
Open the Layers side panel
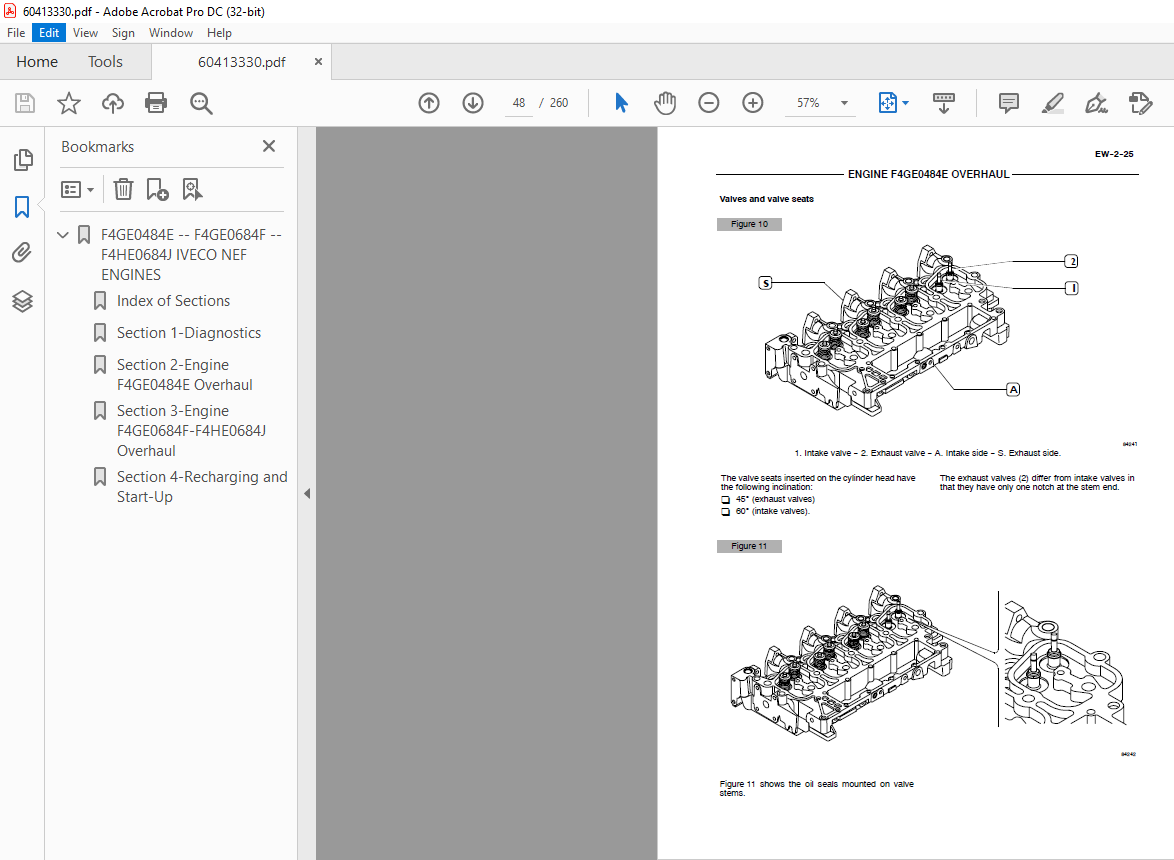(22, 301)
